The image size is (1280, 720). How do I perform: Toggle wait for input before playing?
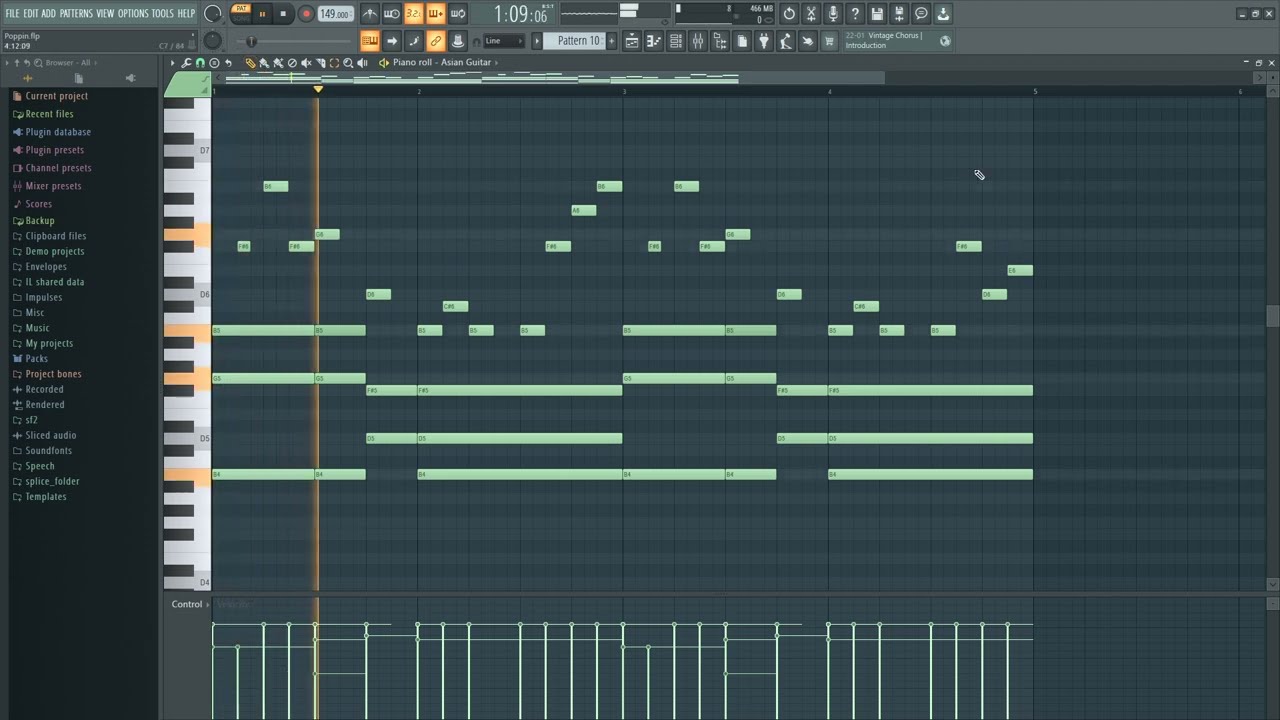coord(392,14)
